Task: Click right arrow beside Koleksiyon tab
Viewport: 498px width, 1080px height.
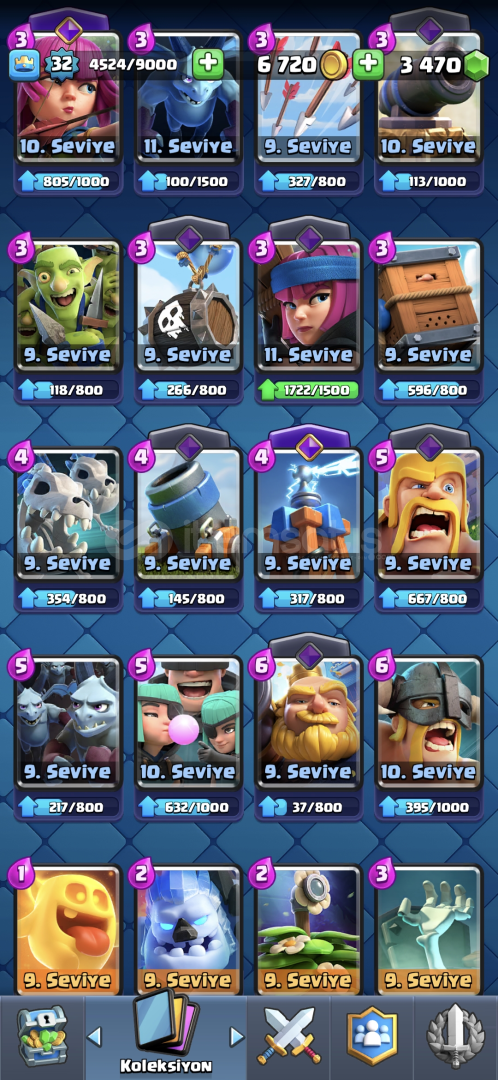Action: coord(236,1037)
